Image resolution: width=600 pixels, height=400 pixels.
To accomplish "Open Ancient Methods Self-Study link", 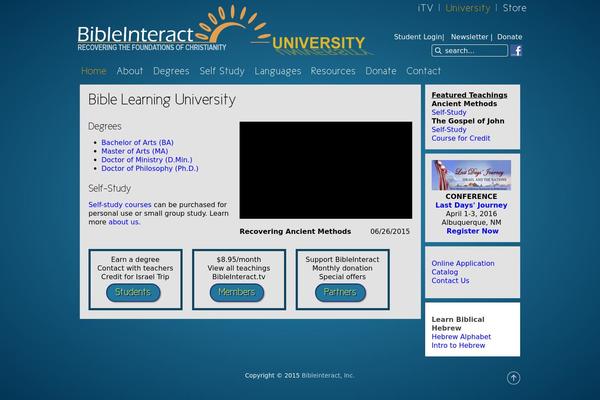I will pos(449,113).
